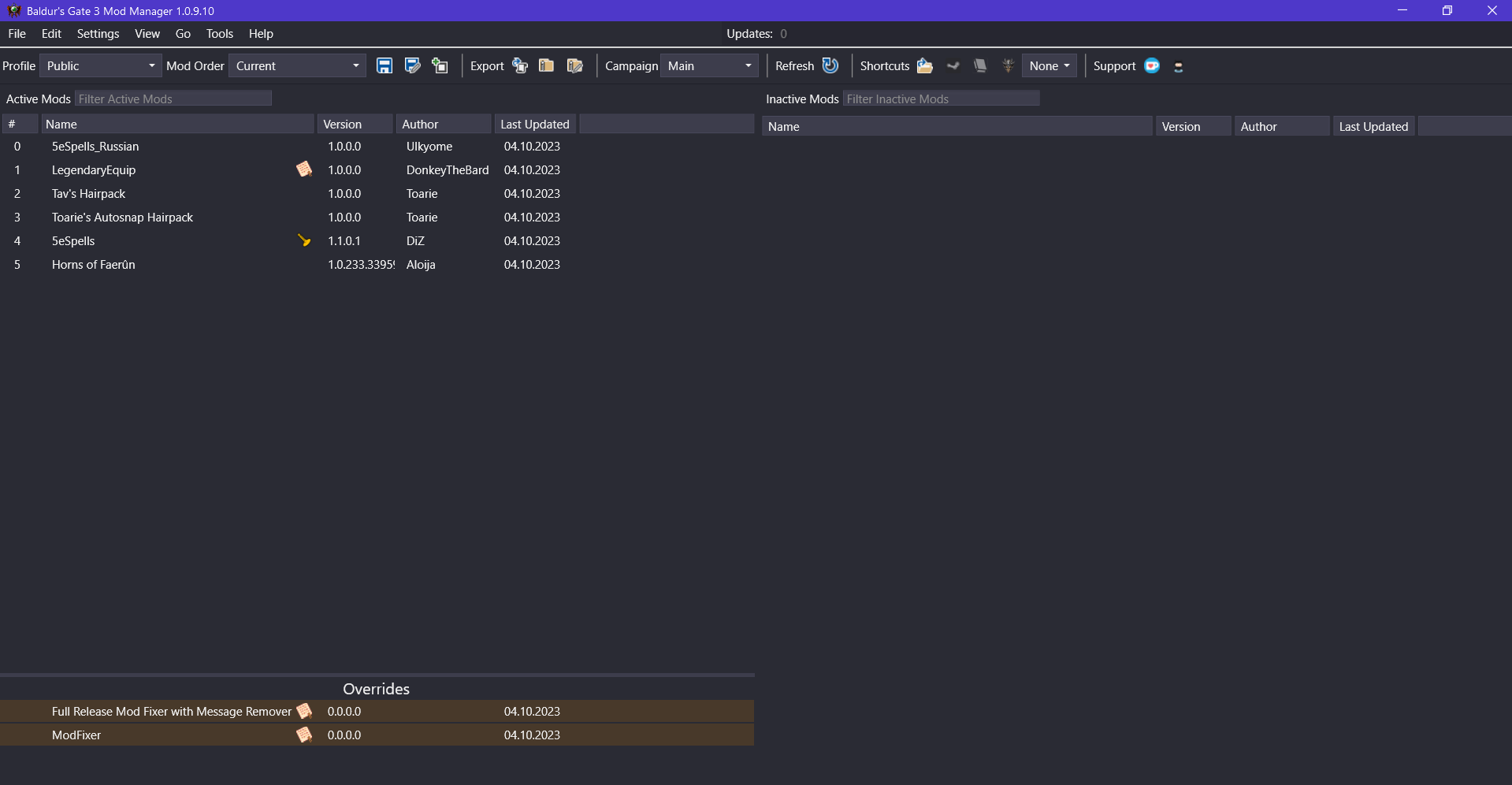
Task: Sort inactive mods by the Last Updated header
Action: (x=1374, y=126)
